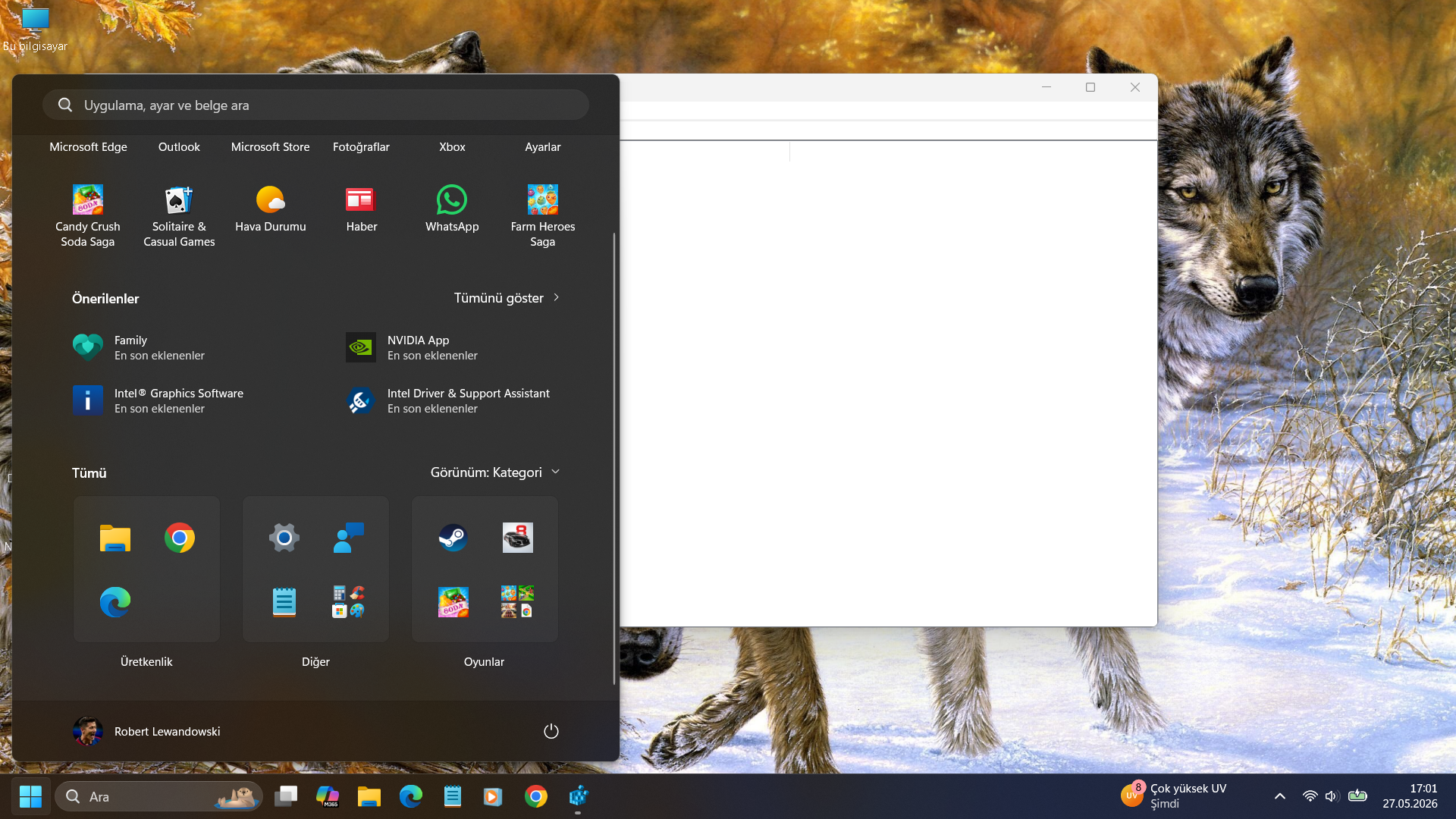Launch Solitaire & Casual Games
This screenshot has width=1456, height=819.
pos(179,216)
